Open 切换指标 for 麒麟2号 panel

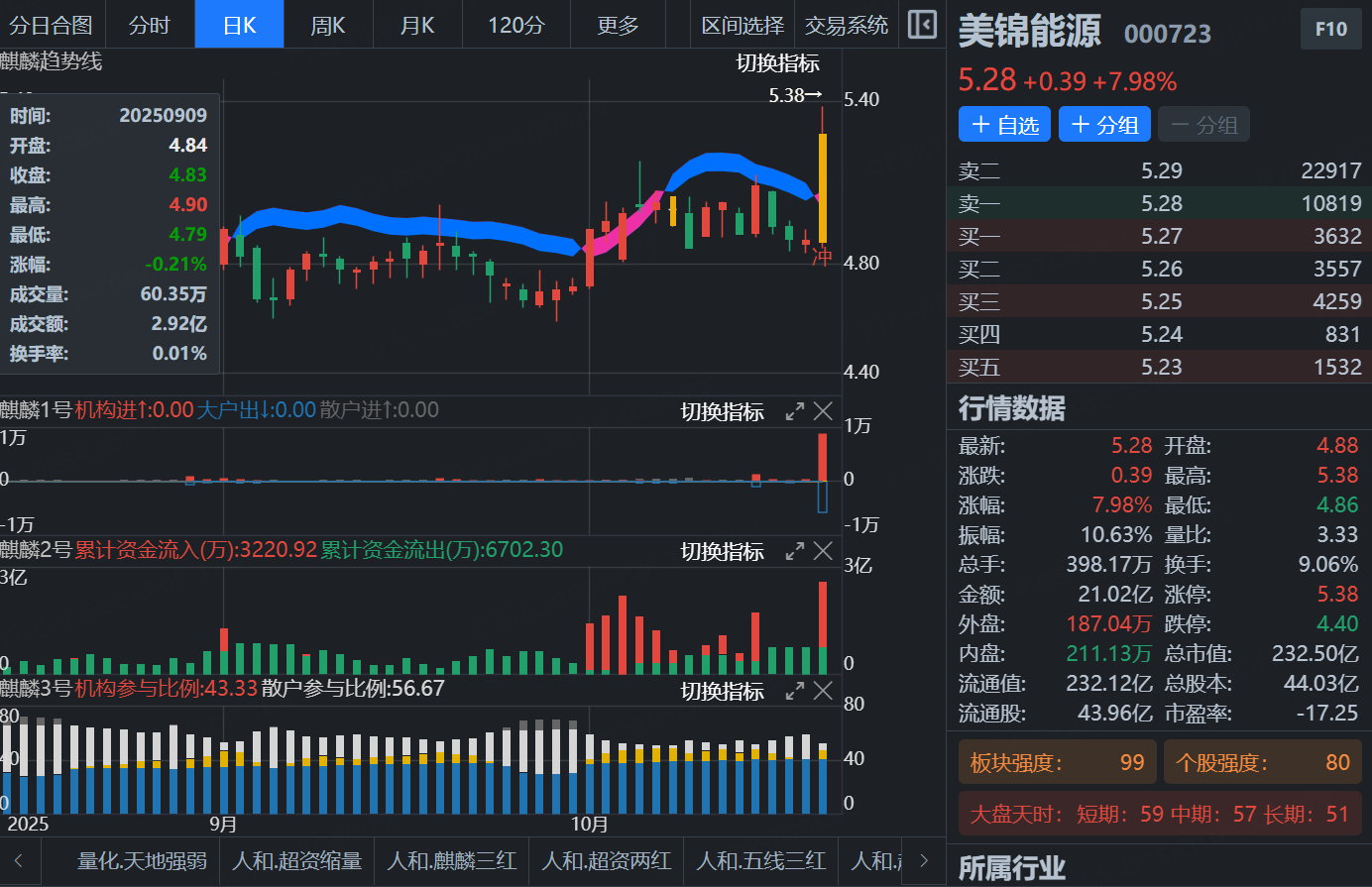pos(722,551)
